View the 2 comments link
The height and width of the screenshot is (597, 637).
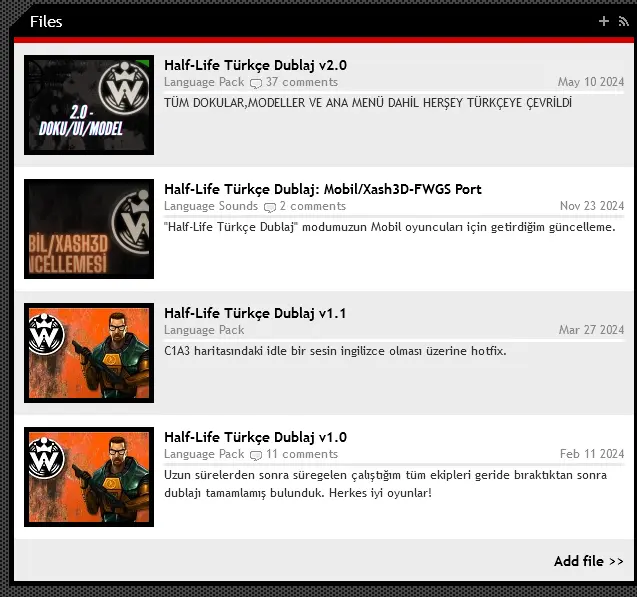[313, 206]
